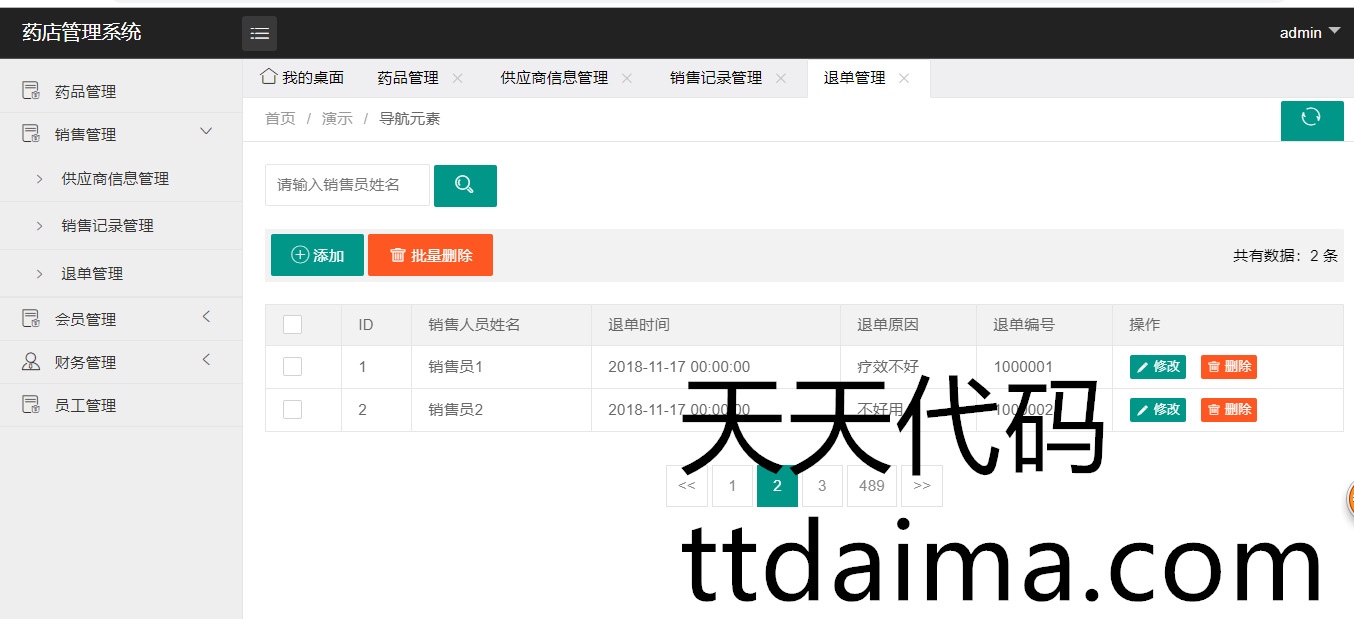This screenshot has width=1354, height=619.
Task: Click the hamburger menu toggle icon
Action: 259,34
